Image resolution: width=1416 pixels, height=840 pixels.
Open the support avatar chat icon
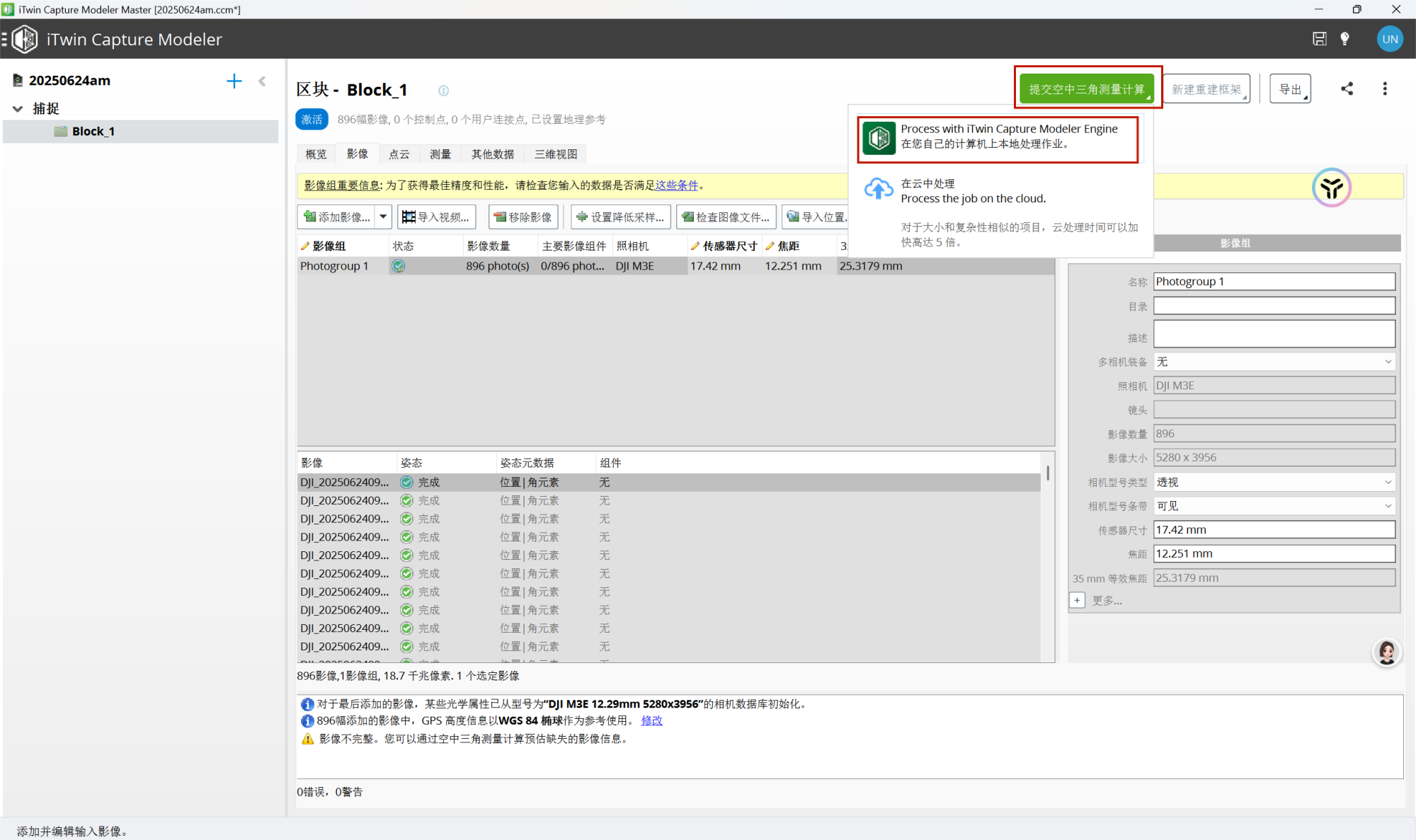(1387, 652)
